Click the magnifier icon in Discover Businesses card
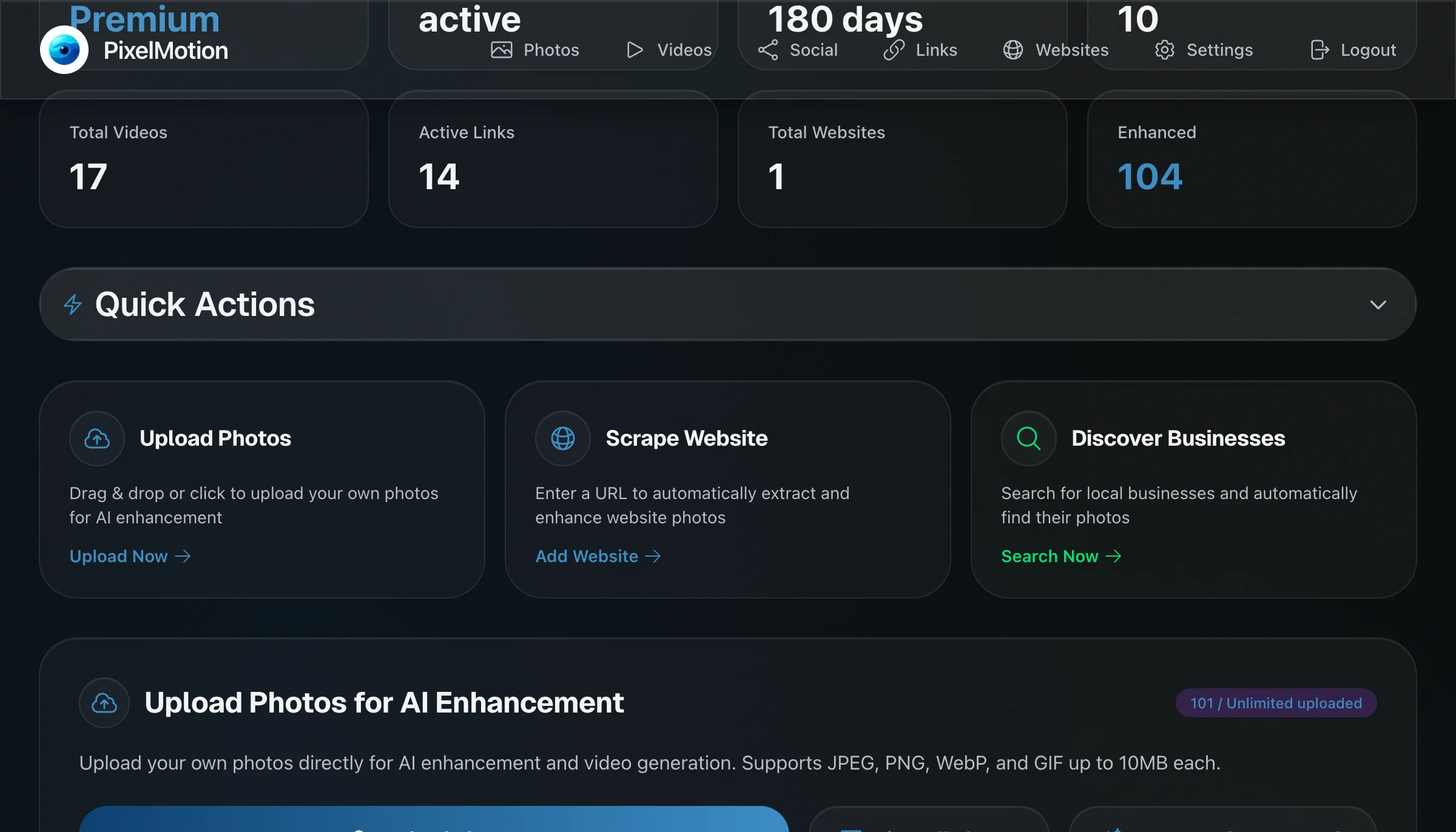The image size is (1456, 832). click(x=1029, y=438)
